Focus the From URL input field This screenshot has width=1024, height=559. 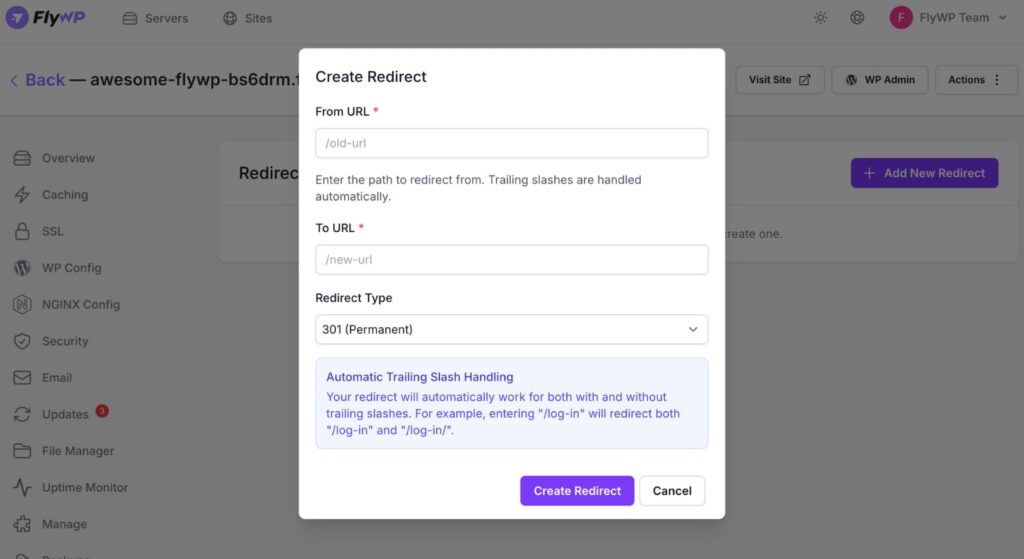[x=511, y=143]
